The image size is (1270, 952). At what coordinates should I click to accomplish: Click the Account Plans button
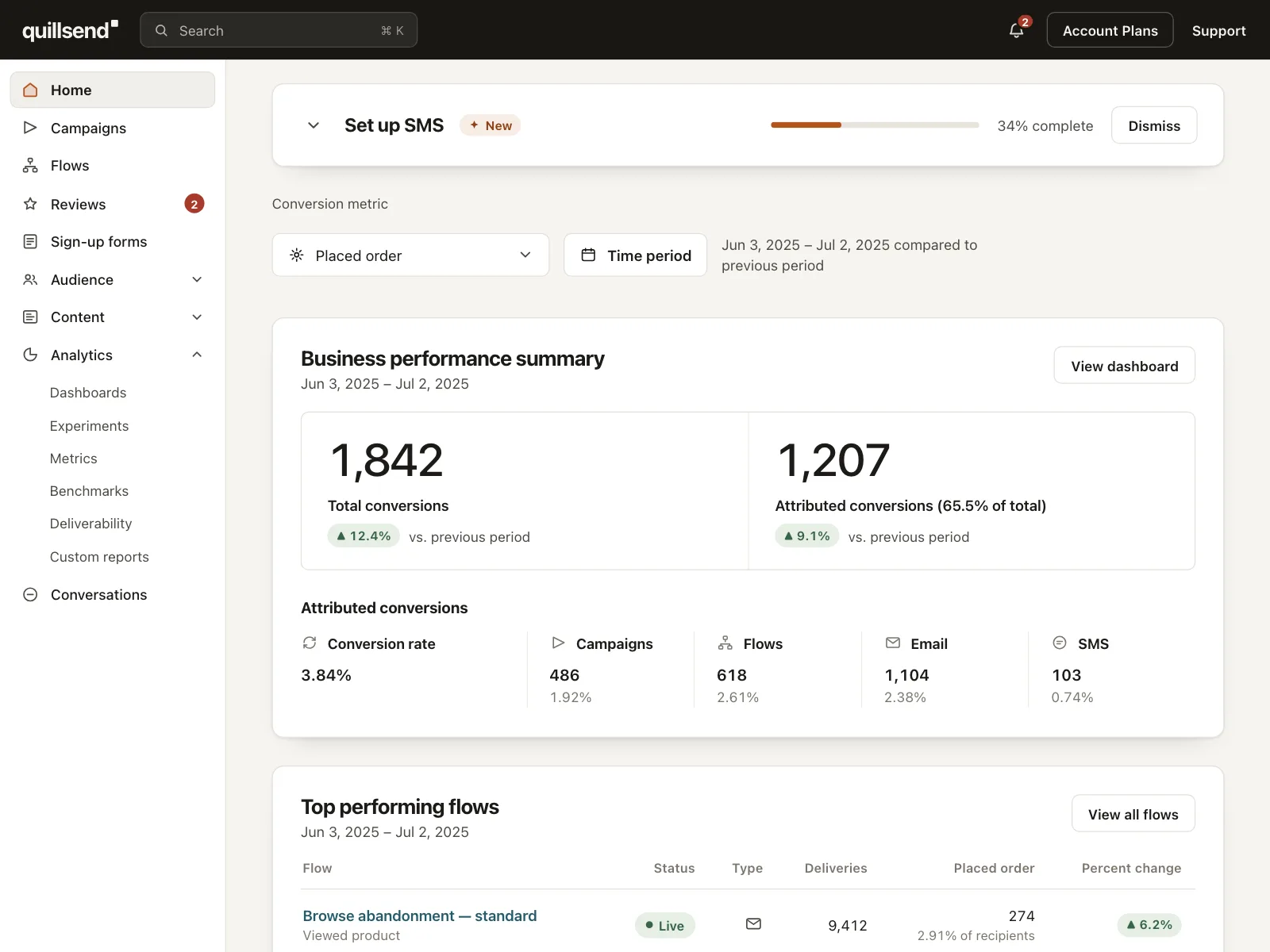[x=1110, y=30]
